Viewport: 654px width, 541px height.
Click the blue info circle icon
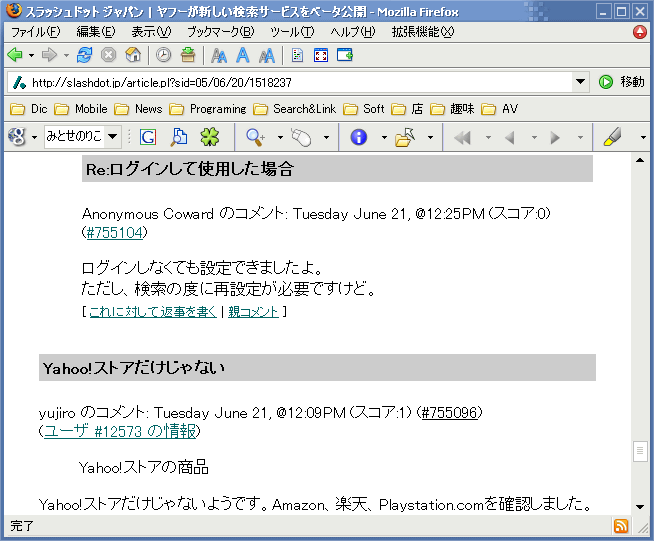point(359,137)
